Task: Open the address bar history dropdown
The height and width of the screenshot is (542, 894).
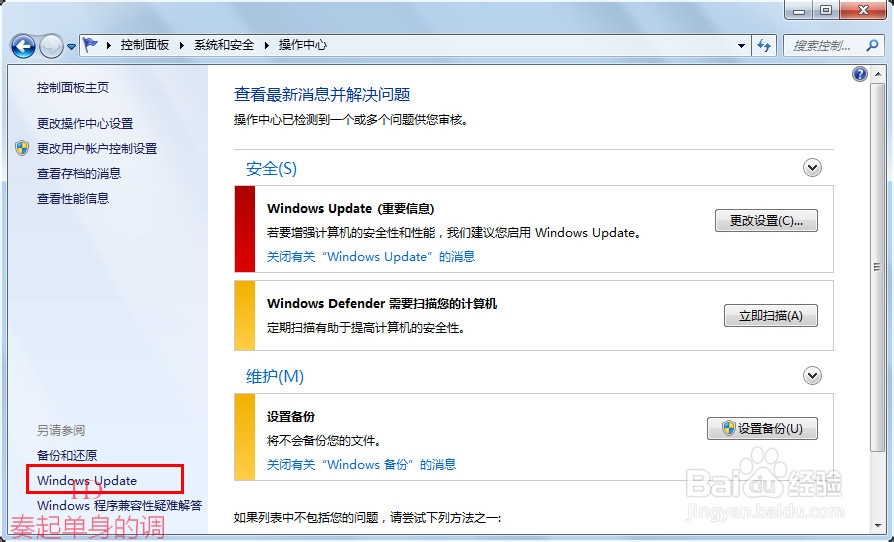Action: (x=741, y=46)
